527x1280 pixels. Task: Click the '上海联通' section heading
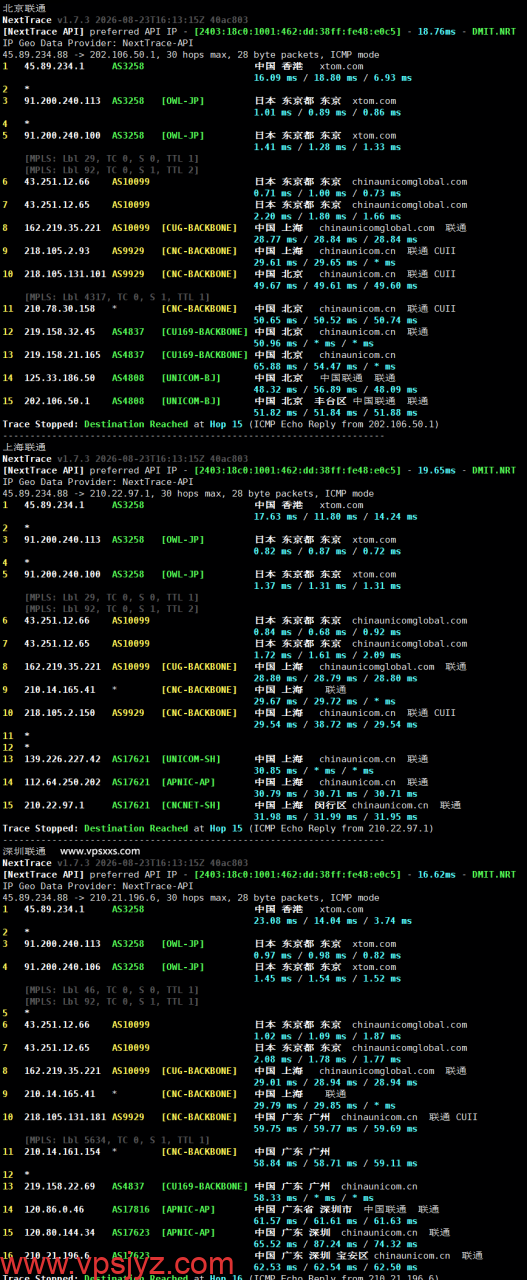24,447
